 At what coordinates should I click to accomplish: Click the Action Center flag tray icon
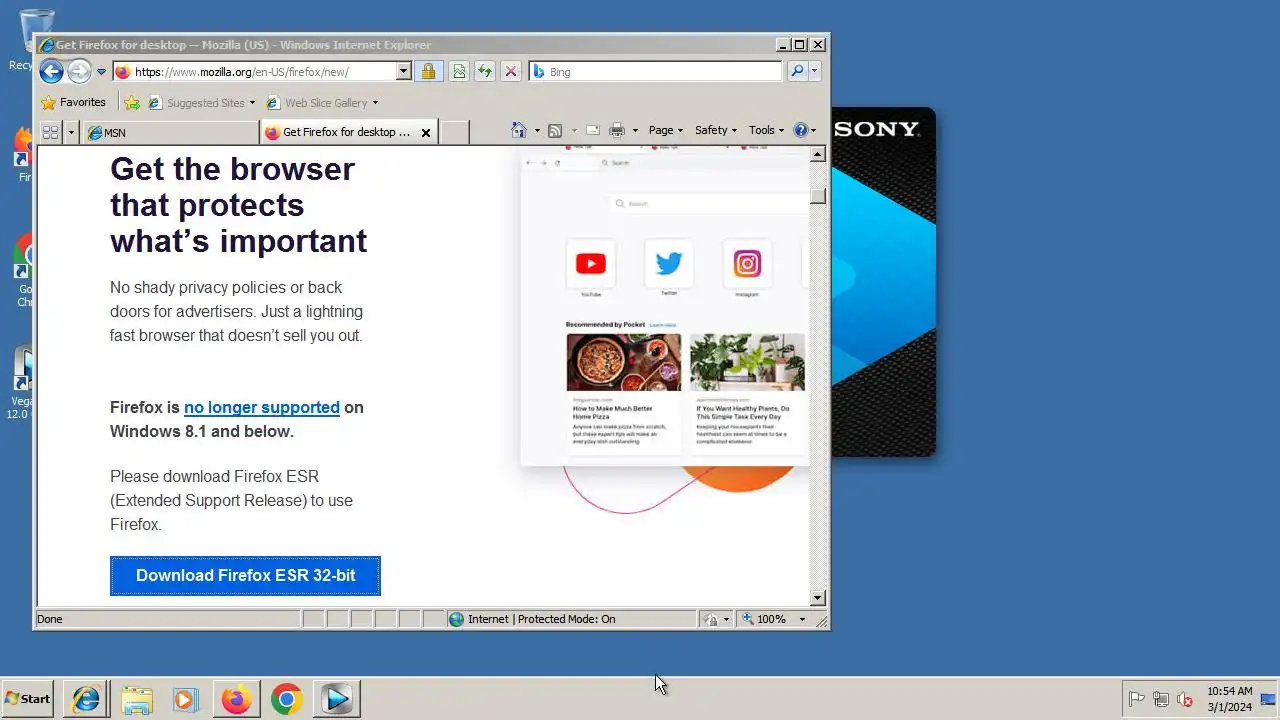pos(1137,699)
